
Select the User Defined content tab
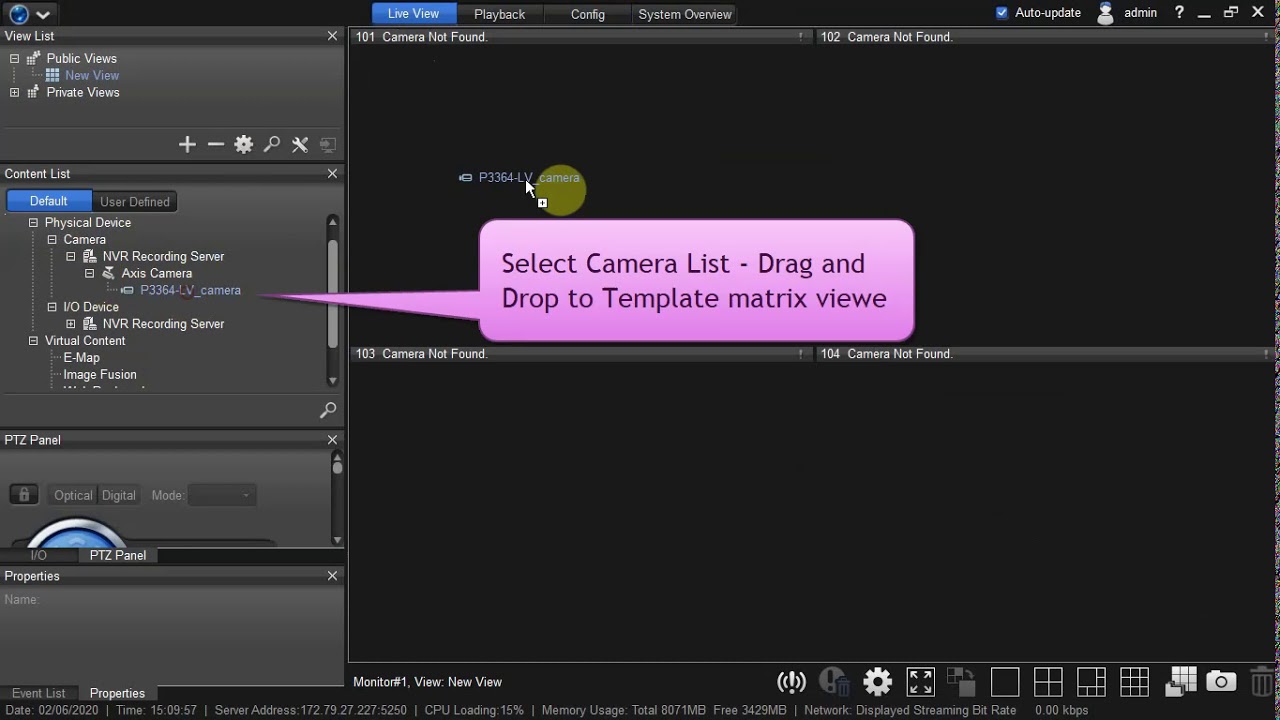click(x=135, y=201)
